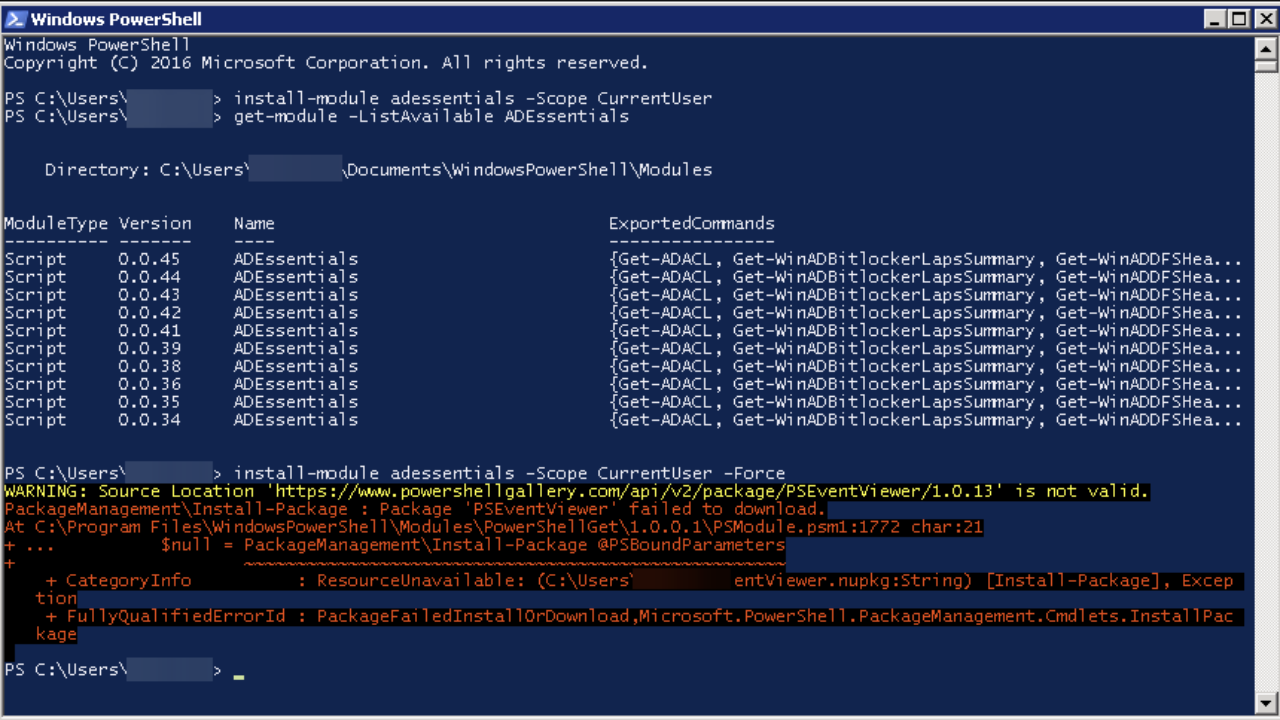Maximize the Windows PowerShell window
Image resolution: width=1280 pixels, height=720 pixels.
pyautogui.click(x=1238, y=18)
